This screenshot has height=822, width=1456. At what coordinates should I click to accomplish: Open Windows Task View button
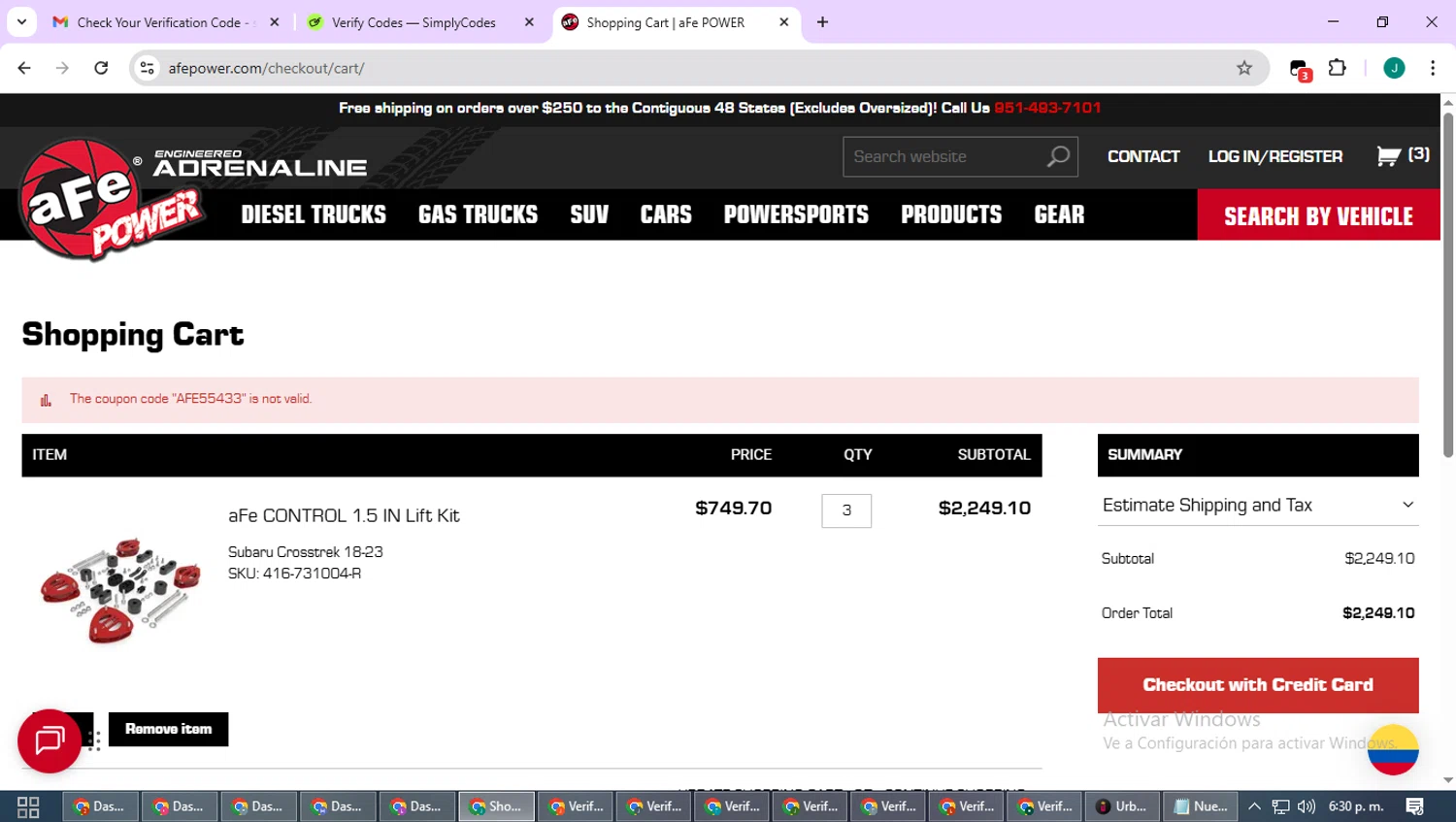(x=28, y=806)
